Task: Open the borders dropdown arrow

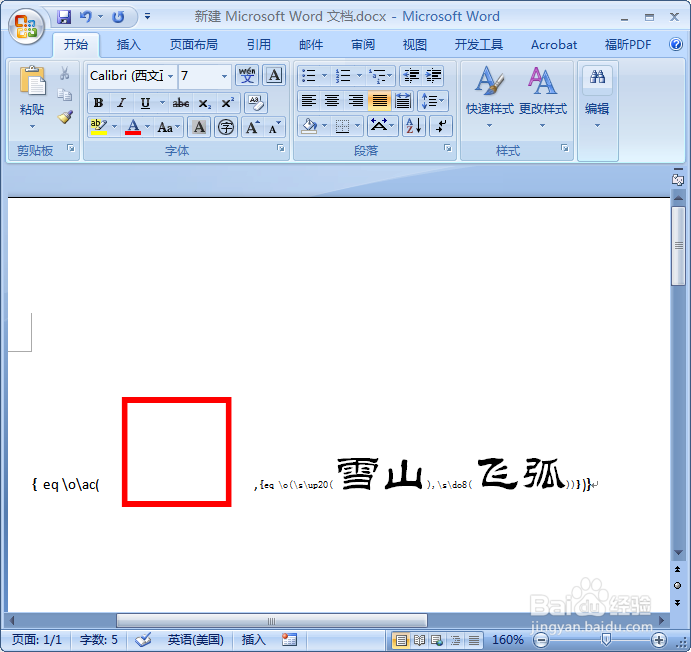Action: (357, 126)
